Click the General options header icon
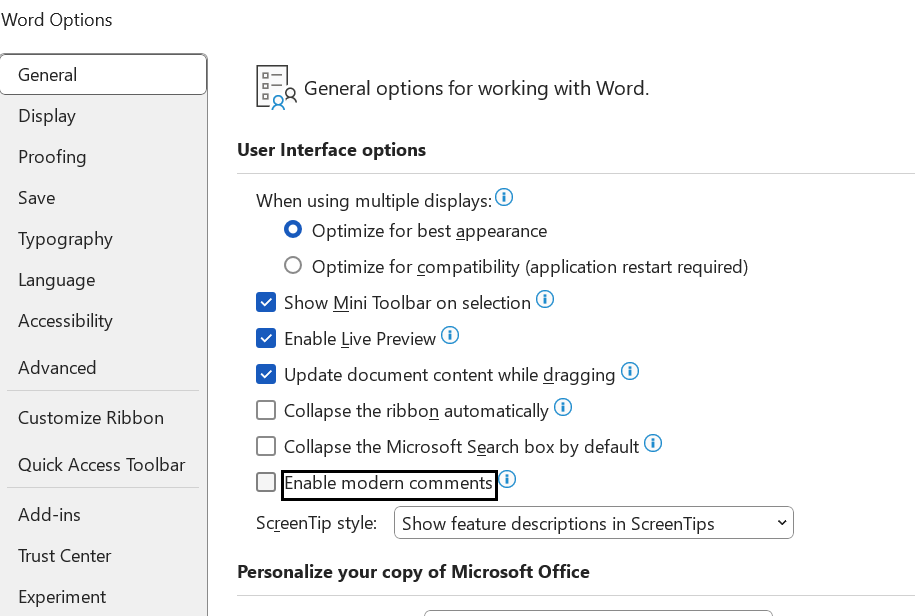 [x=276, y=87]
